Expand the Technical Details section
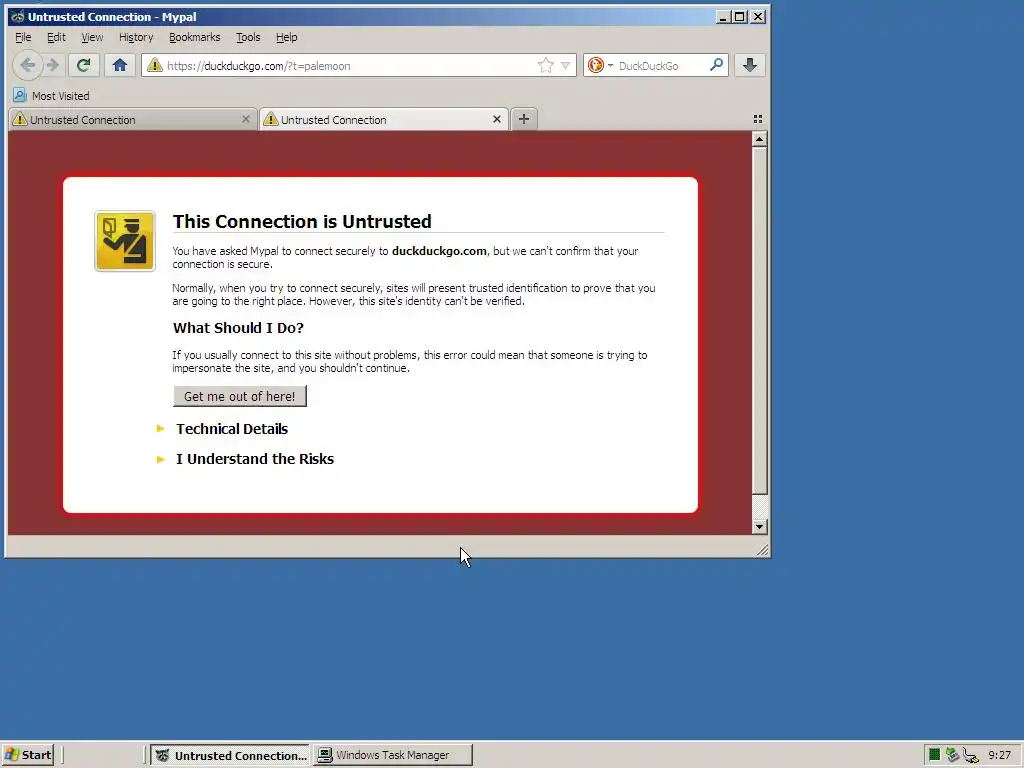 (x=232, y=429)
